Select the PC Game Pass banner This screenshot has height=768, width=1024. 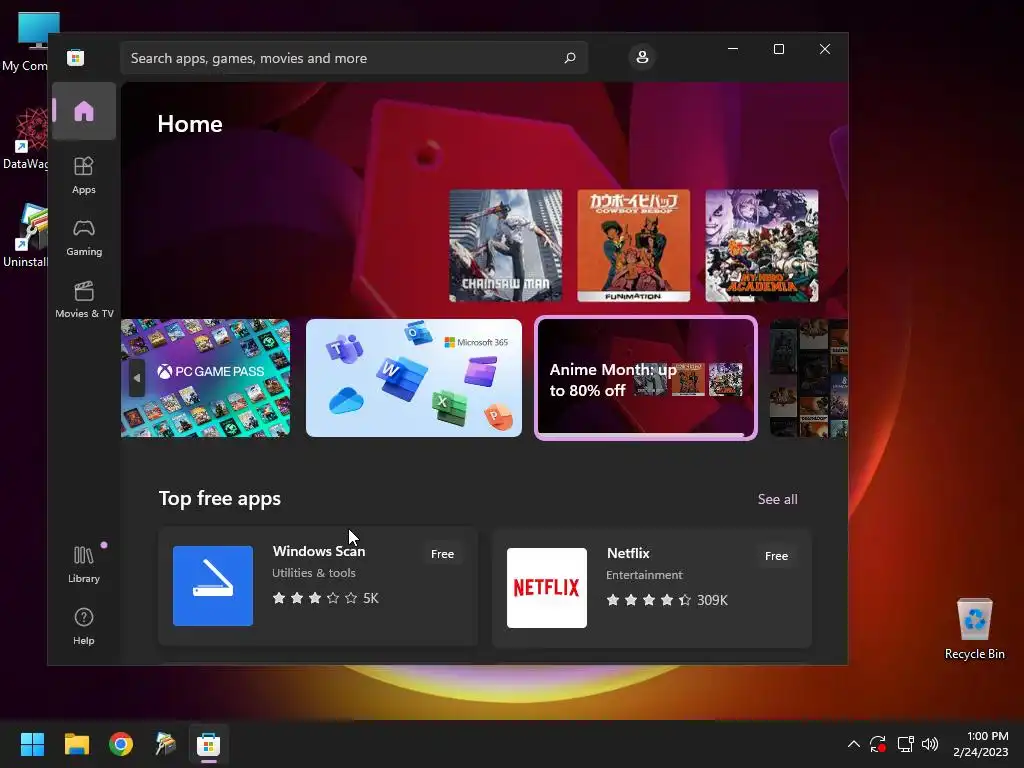[206, 377]
